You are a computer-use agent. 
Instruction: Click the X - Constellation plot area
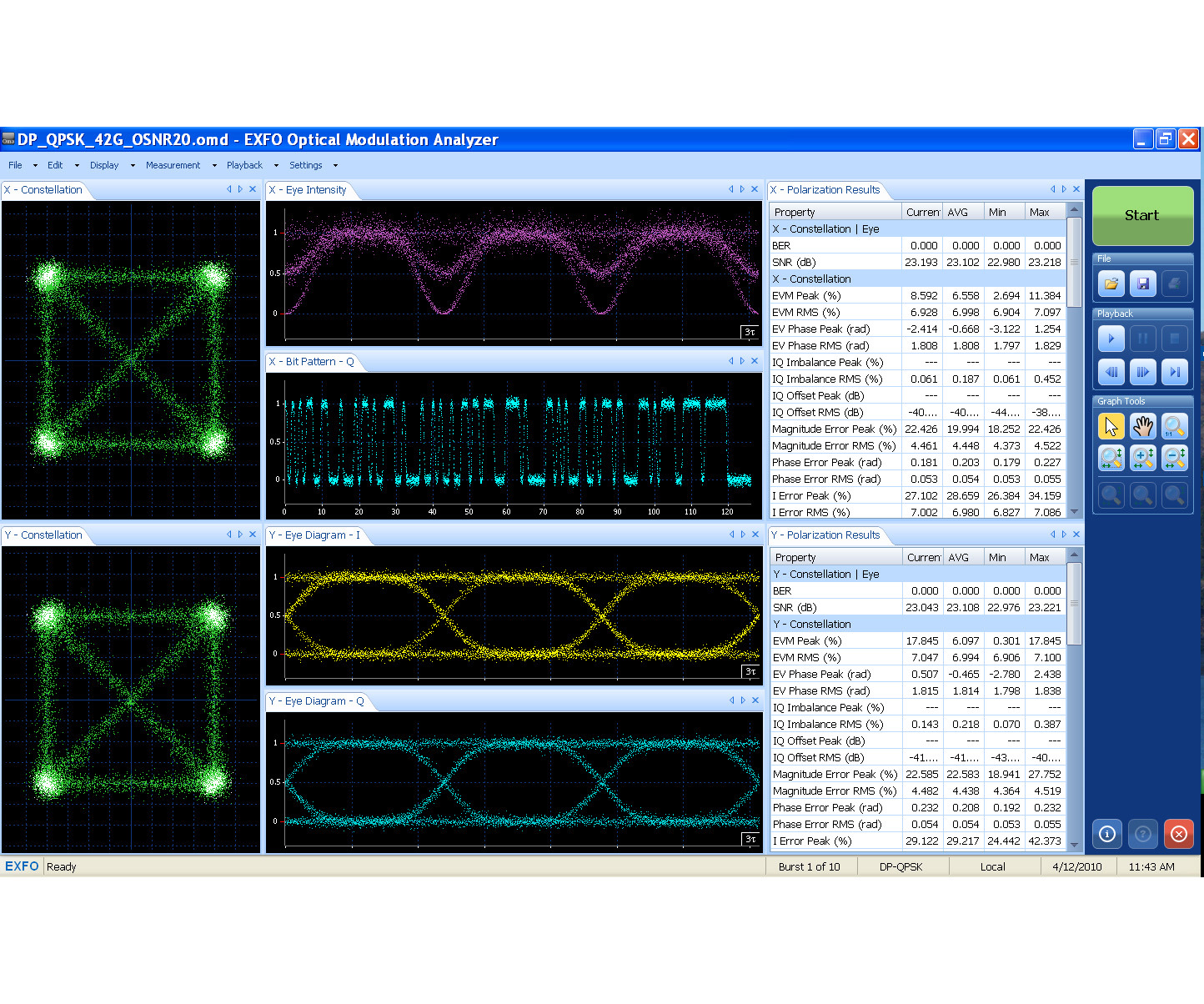click(x=131, y=360)
